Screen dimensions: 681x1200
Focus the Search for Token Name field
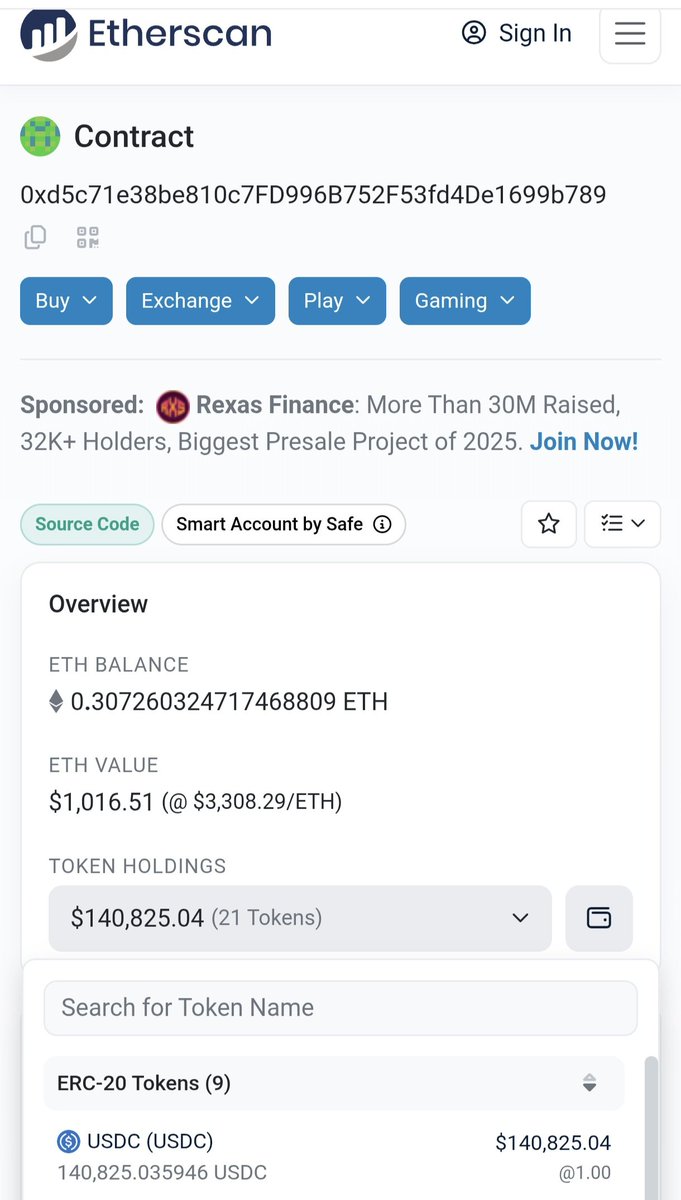(x=340, y=1008)
